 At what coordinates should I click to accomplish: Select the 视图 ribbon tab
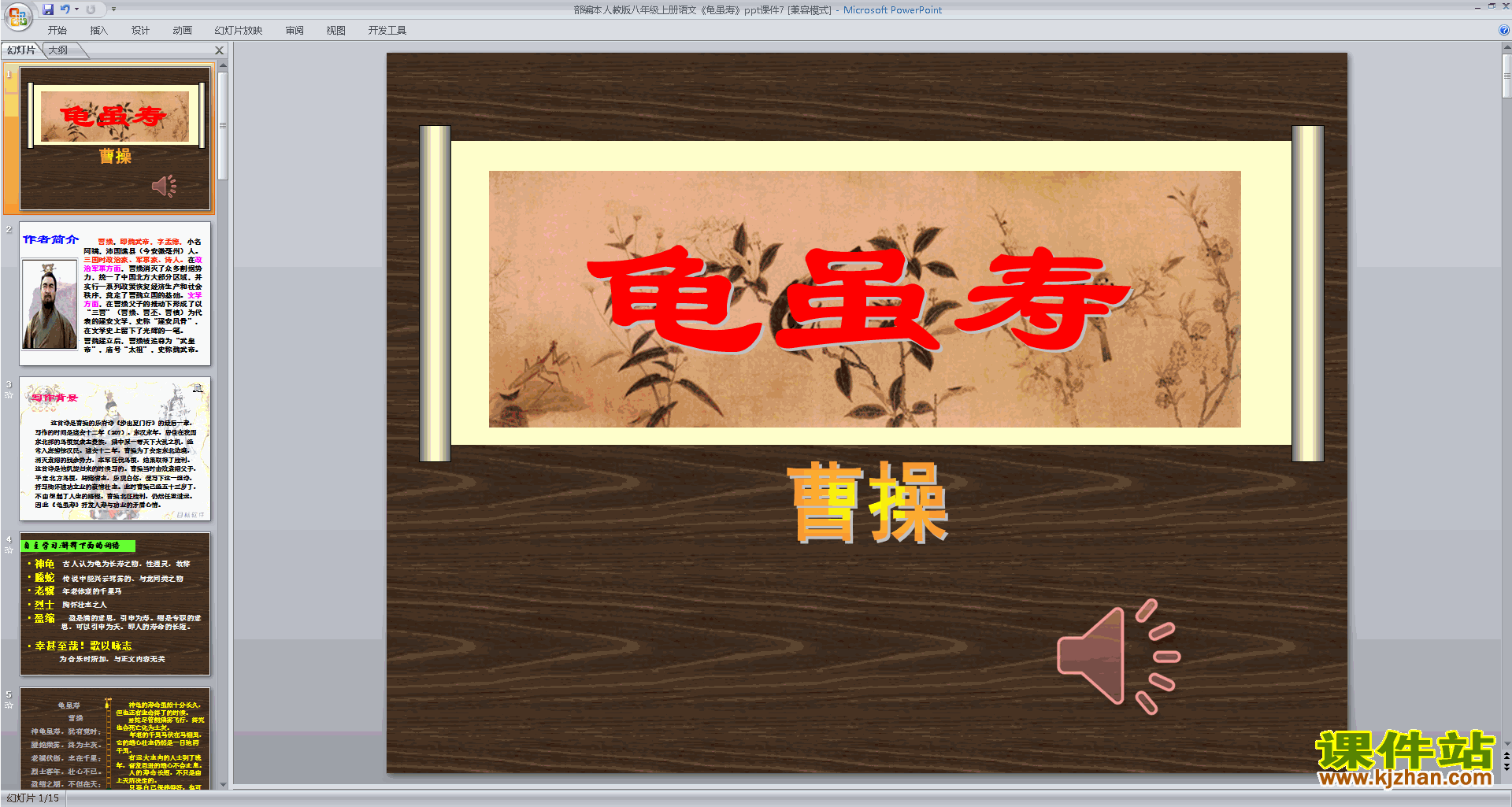(x=336, y=31)
